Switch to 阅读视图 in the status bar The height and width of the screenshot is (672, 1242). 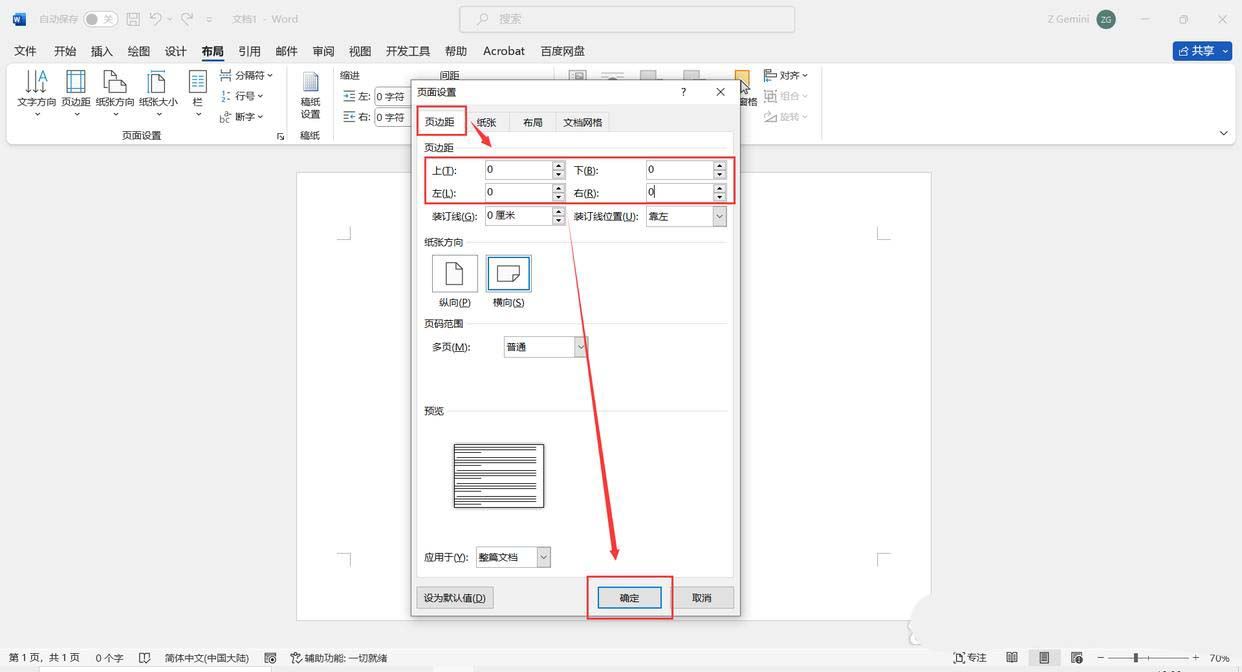(1012, 658)
